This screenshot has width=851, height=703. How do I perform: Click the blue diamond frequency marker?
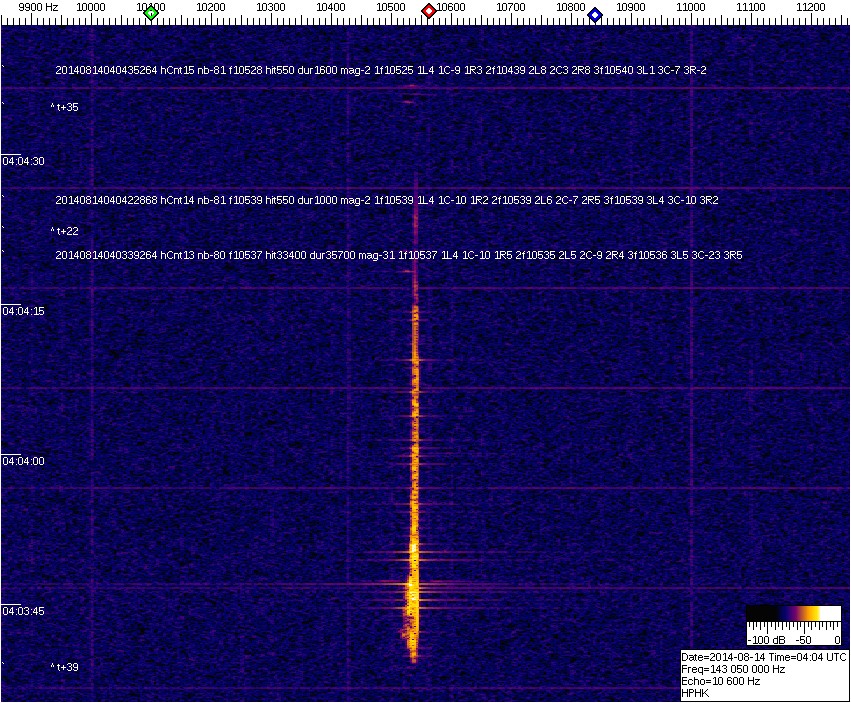[x=595, y=15]
